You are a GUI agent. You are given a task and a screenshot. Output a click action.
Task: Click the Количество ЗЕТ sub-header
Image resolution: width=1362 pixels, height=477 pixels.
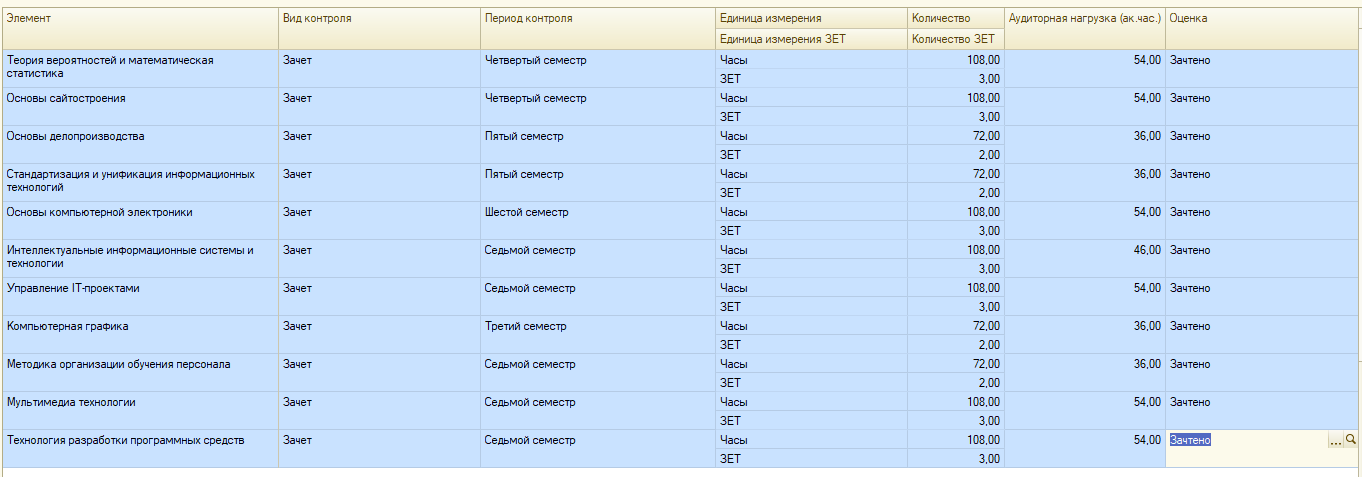pos(955,39)
